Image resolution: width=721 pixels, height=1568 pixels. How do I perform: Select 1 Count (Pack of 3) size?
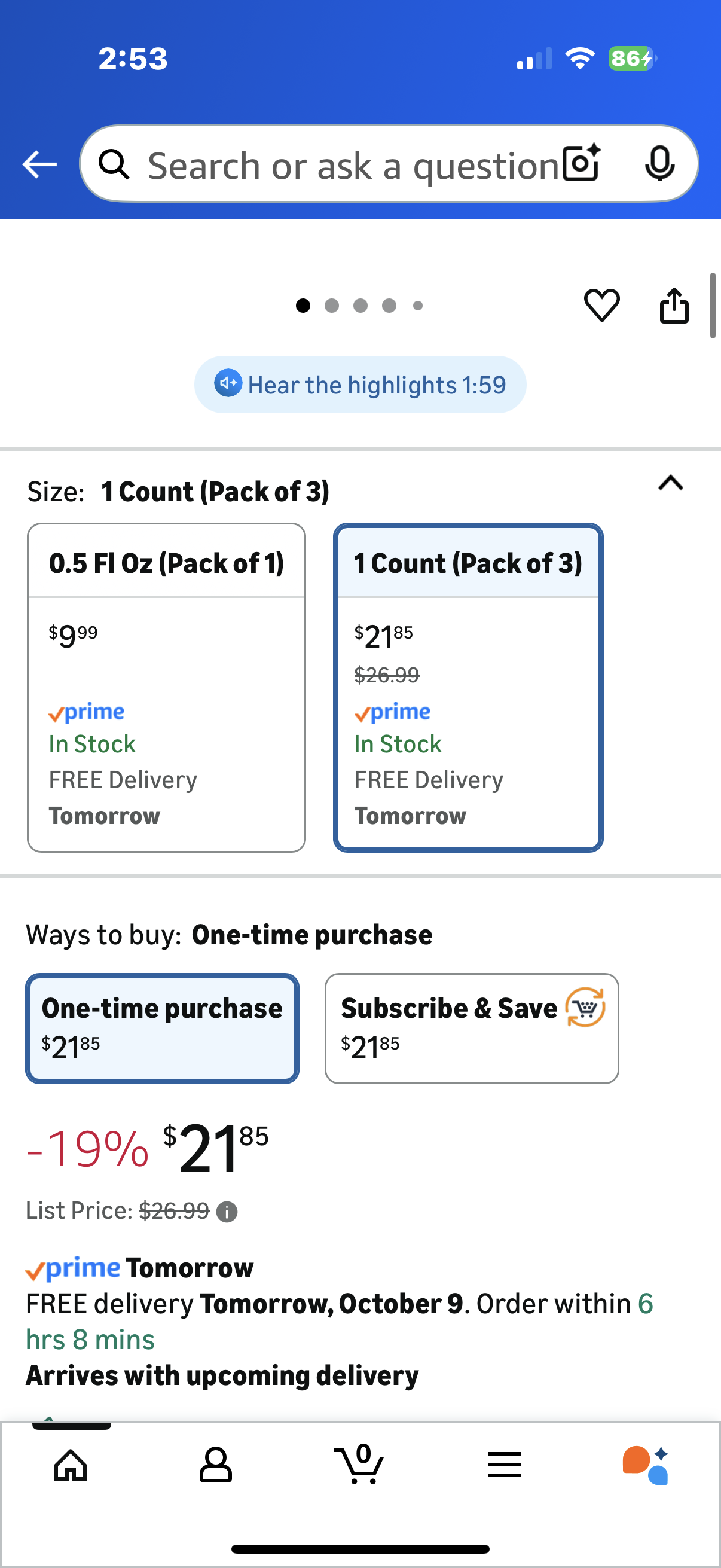[468, 687]
